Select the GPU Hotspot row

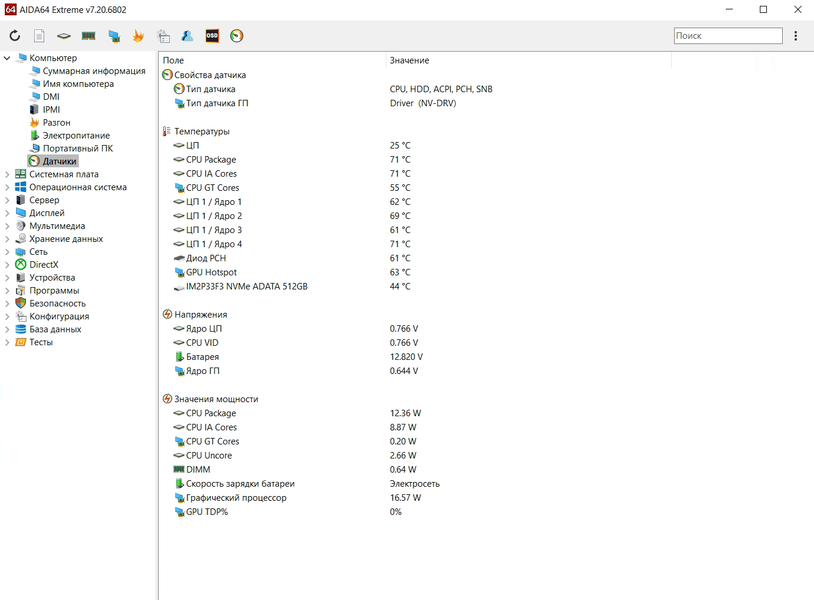coord(291,272)
